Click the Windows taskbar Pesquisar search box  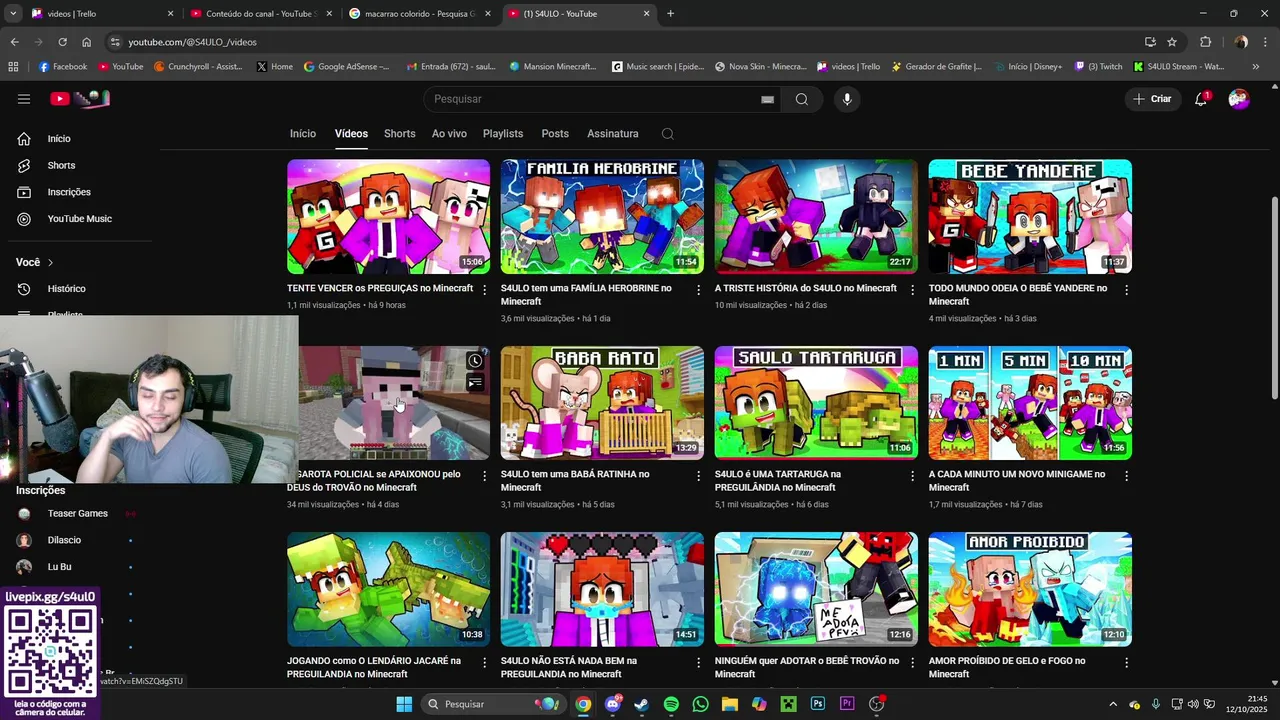[493, 704]
